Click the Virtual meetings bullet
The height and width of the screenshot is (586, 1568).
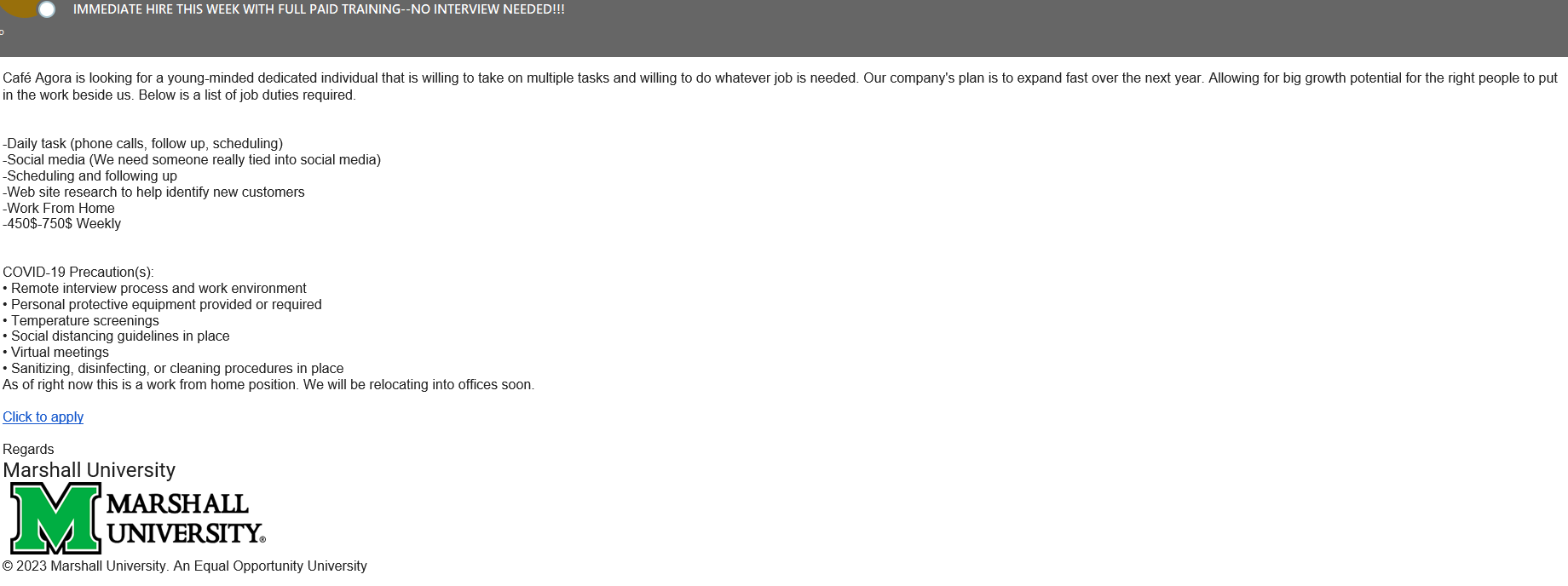tap(55, 352)
